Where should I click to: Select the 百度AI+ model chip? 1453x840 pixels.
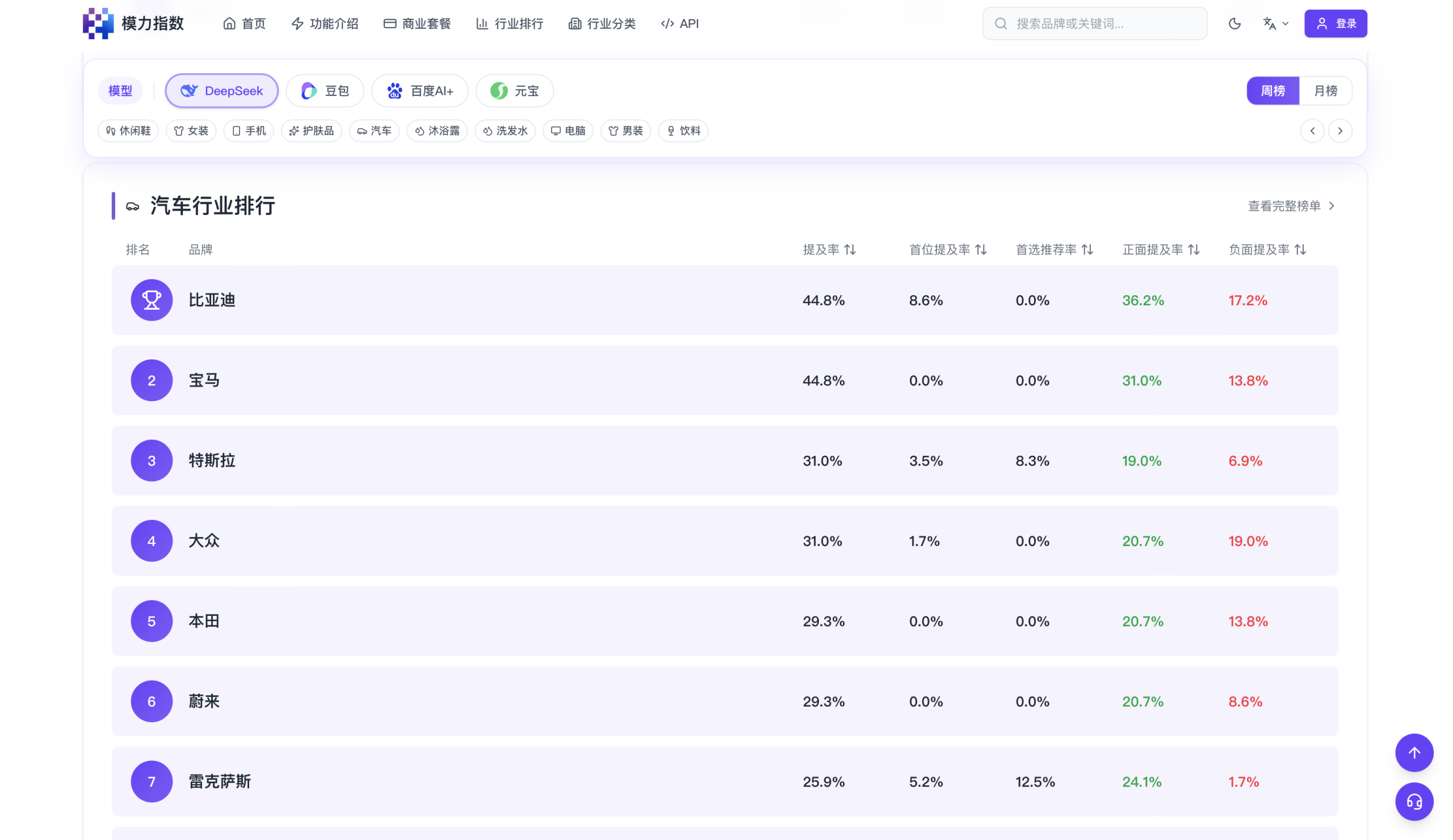coord(420,90)
